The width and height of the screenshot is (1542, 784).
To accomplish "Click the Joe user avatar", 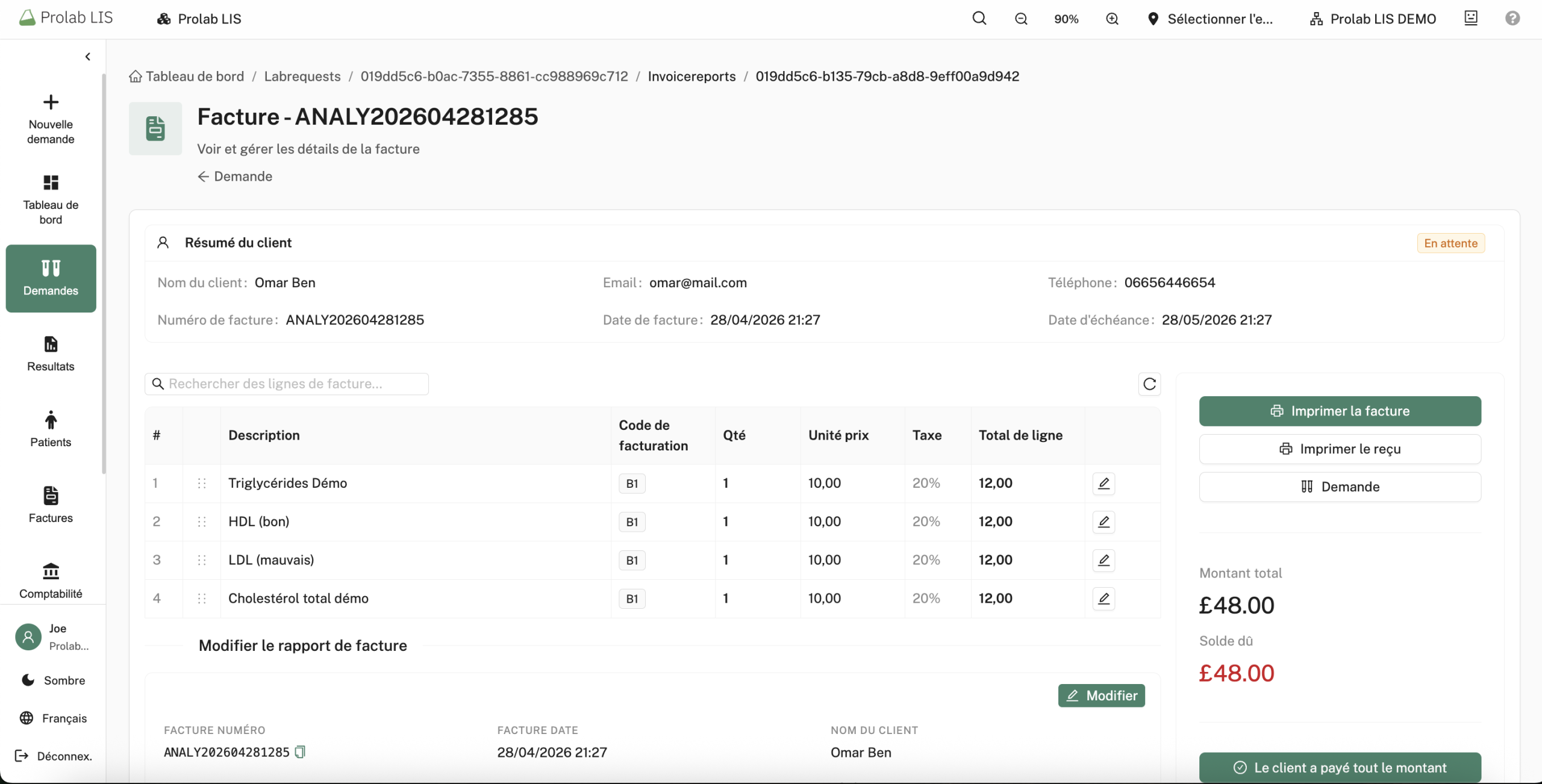I will tap(28, 636).
